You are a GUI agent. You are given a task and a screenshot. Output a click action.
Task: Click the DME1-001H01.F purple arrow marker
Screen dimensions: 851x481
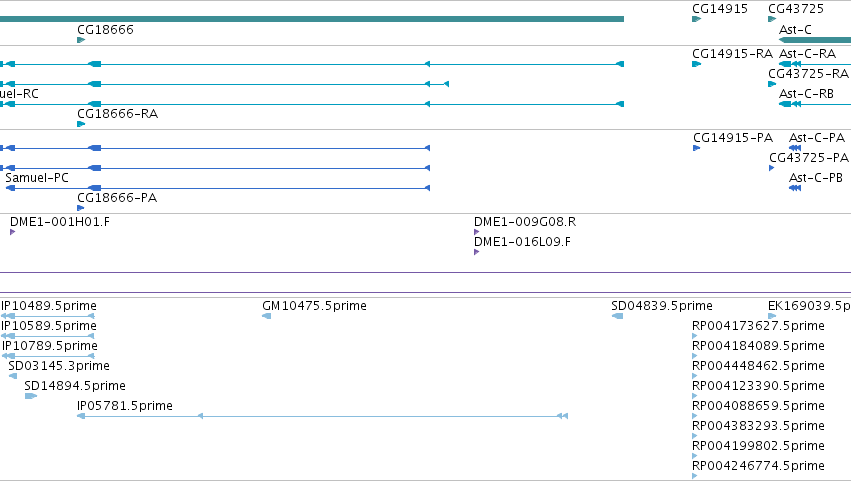12,232
